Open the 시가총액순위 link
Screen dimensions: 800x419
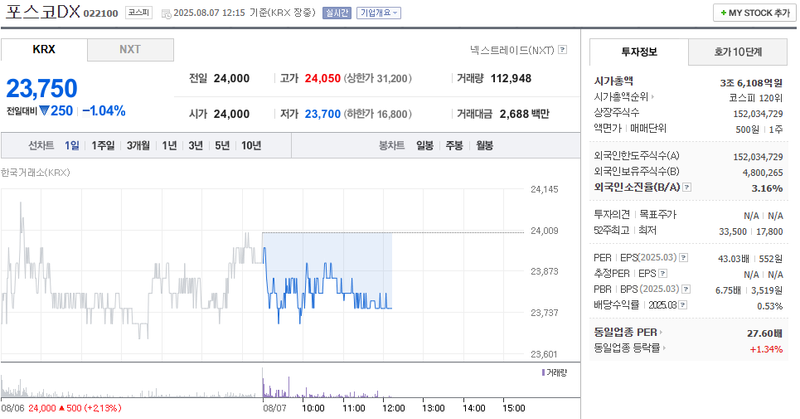pyautogui.click(x=623, y=96)
